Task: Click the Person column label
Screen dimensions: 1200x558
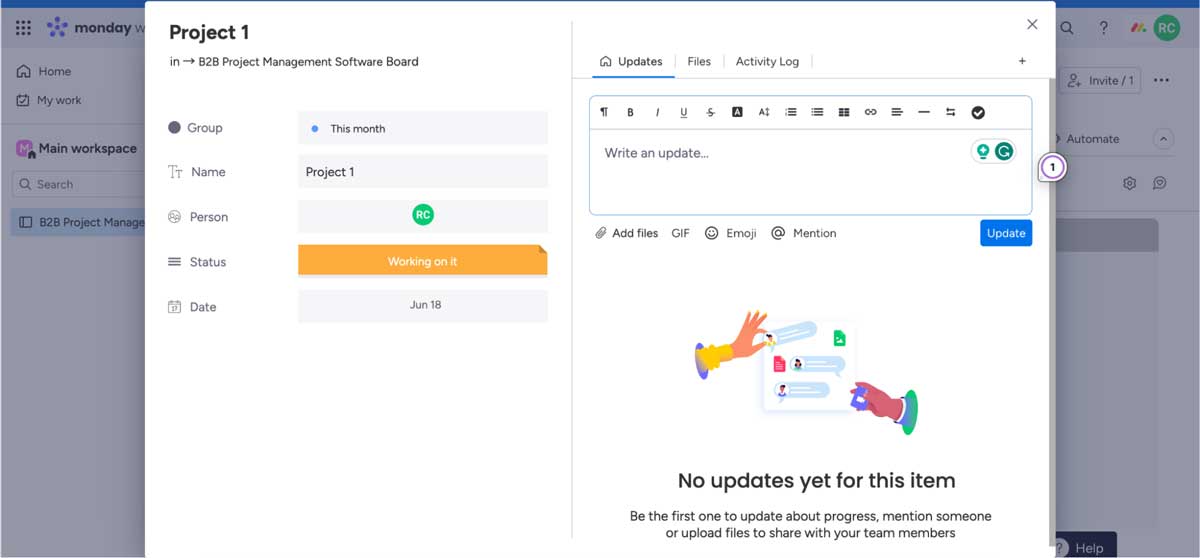Action: (209, 217)
